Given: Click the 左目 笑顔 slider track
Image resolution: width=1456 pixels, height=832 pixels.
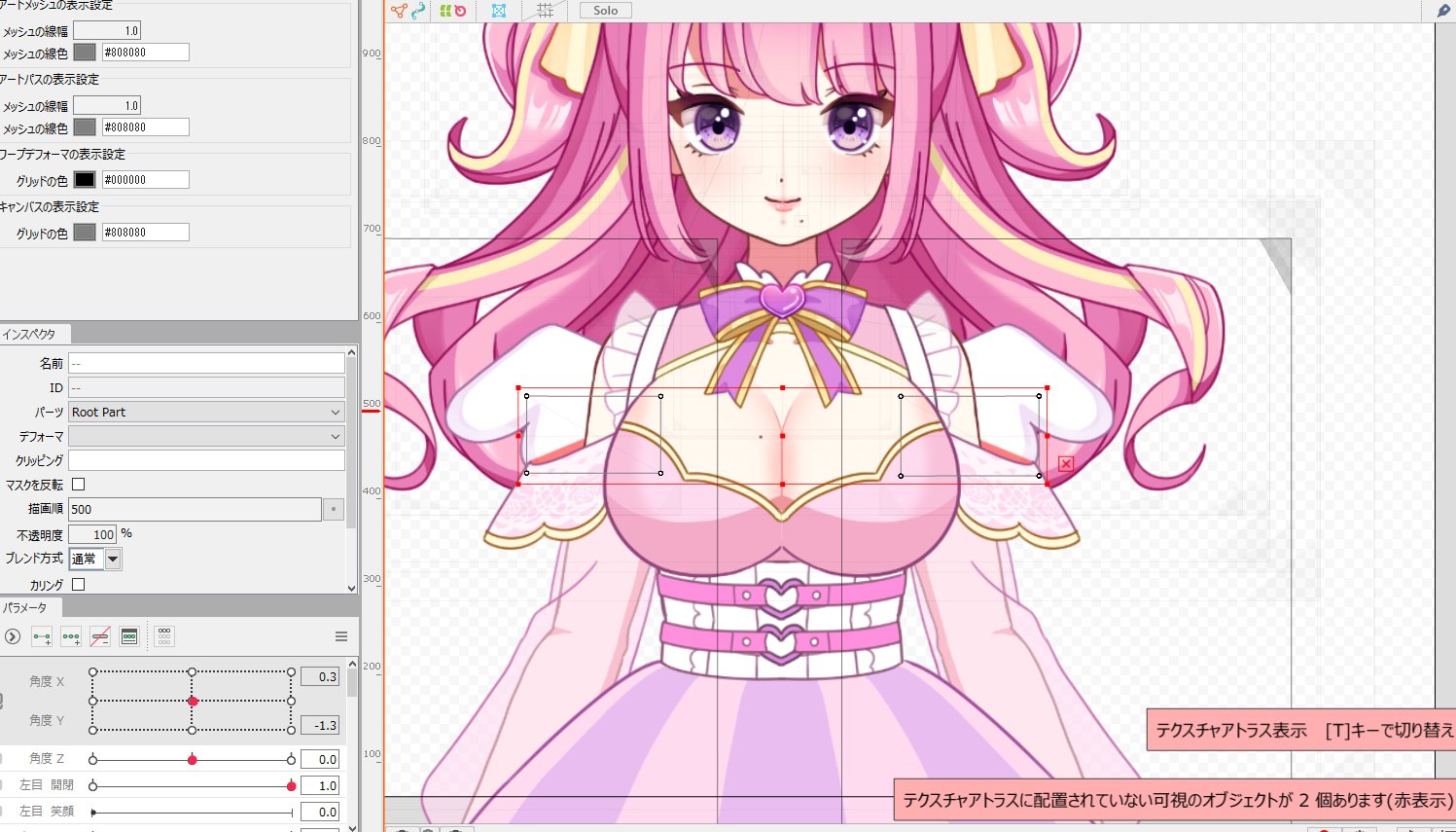Looking at the screenshot, I should tap(193, 813).
